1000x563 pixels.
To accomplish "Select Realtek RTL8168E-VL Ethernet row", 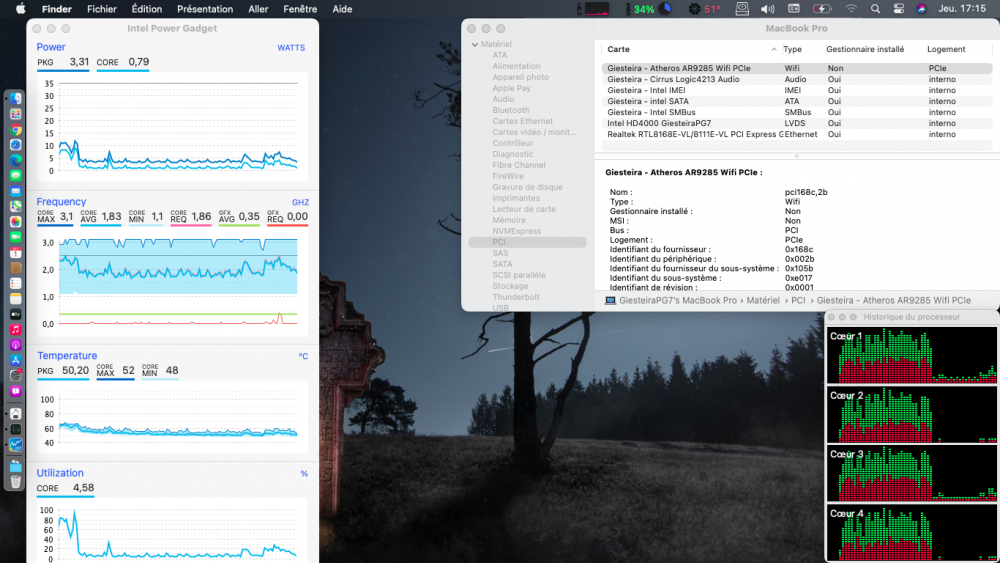I will [797, 135].
